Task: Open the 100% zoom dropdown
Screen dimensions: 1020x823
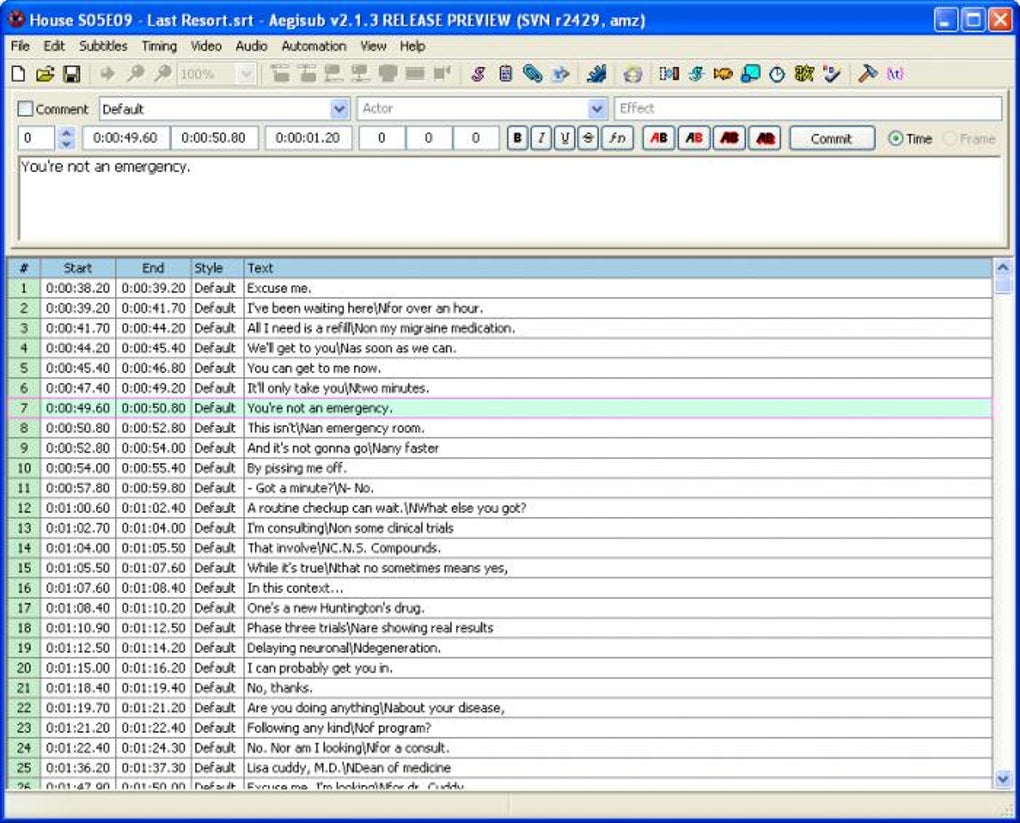Action: [246, 74]
